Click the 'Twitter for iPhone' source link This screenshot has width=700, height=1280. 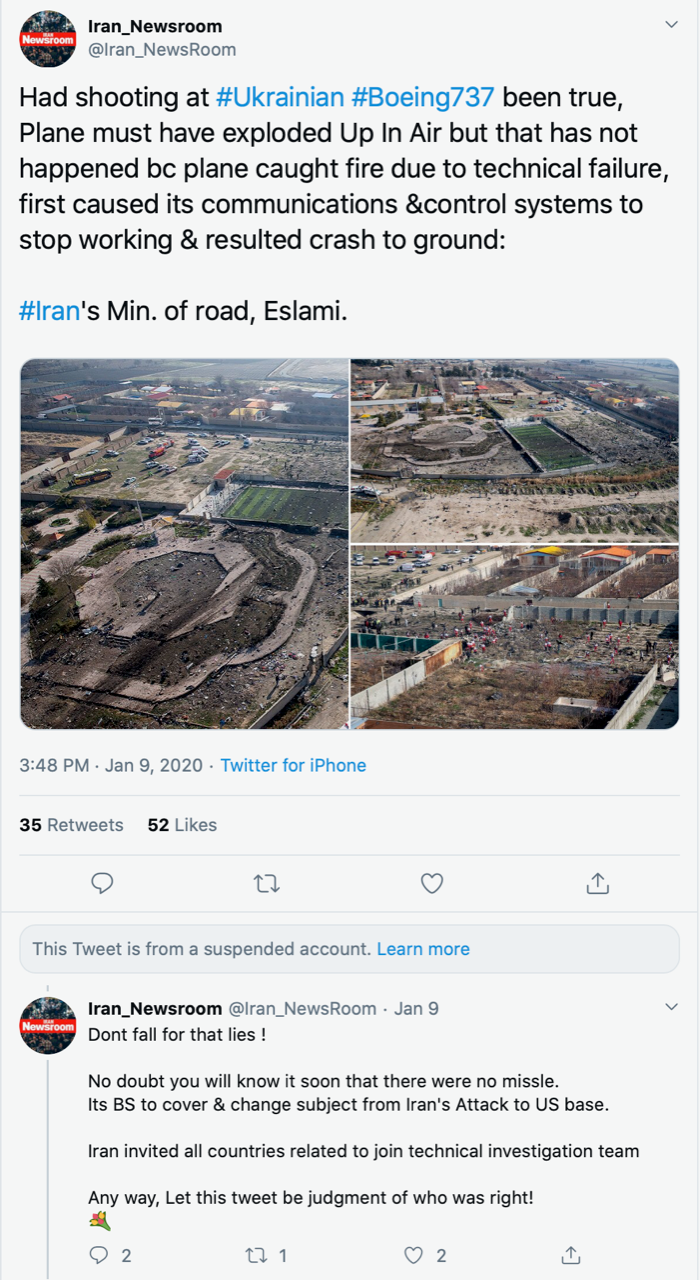click(x=293, y=765)
